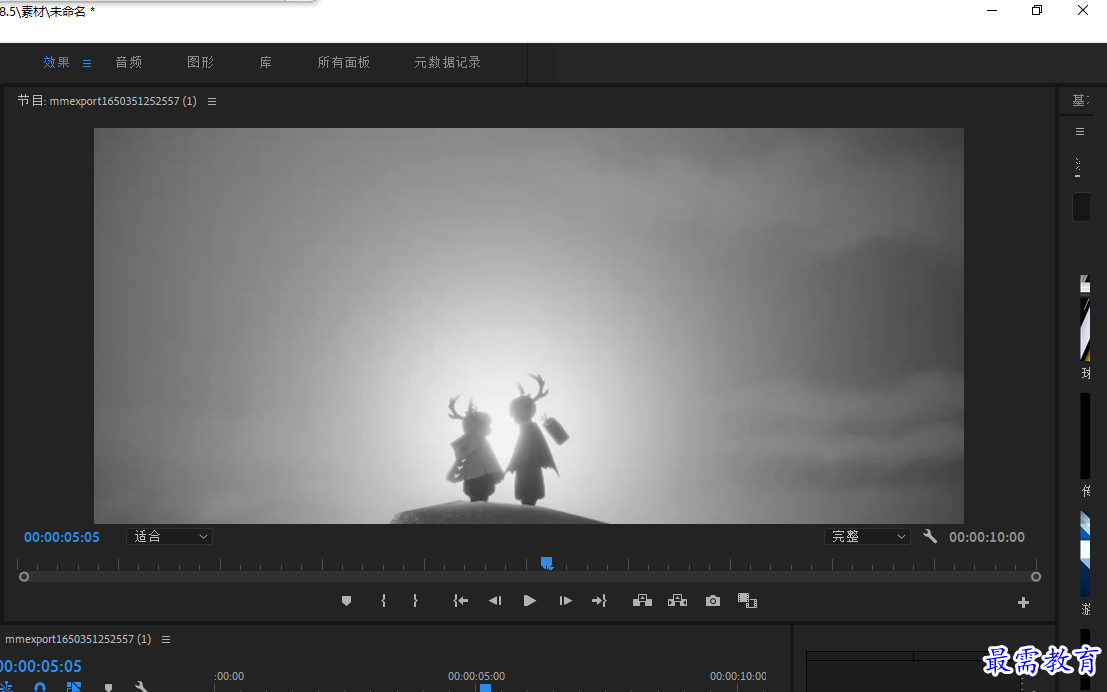Restore down the Premiere window
1107x692 pixels.
pos(1037,11)
